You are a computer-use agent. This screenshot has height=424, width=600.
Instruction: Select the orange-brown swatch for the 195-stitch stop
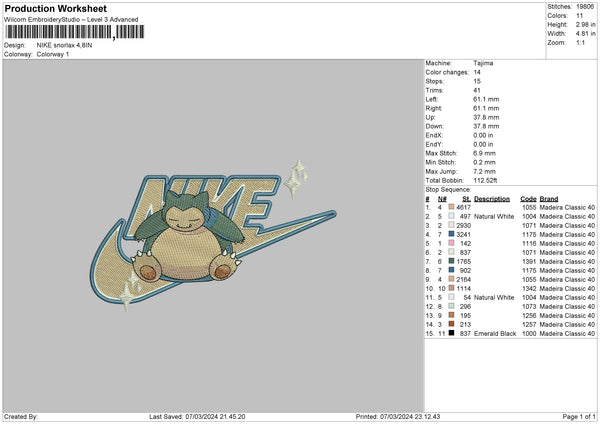(x=452, y=315)
